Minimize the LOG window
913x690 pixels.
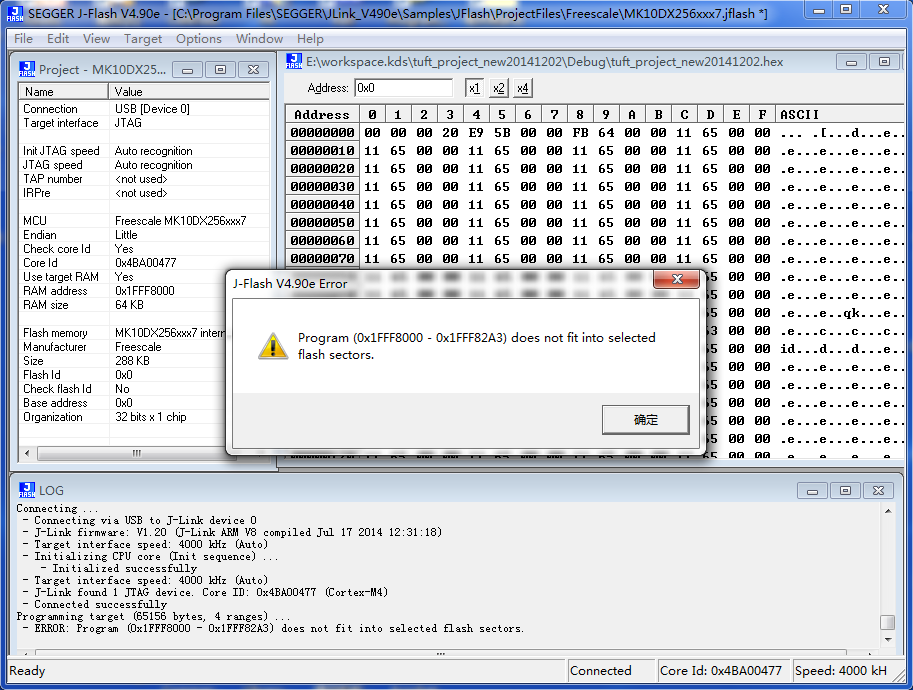point(812,491)
